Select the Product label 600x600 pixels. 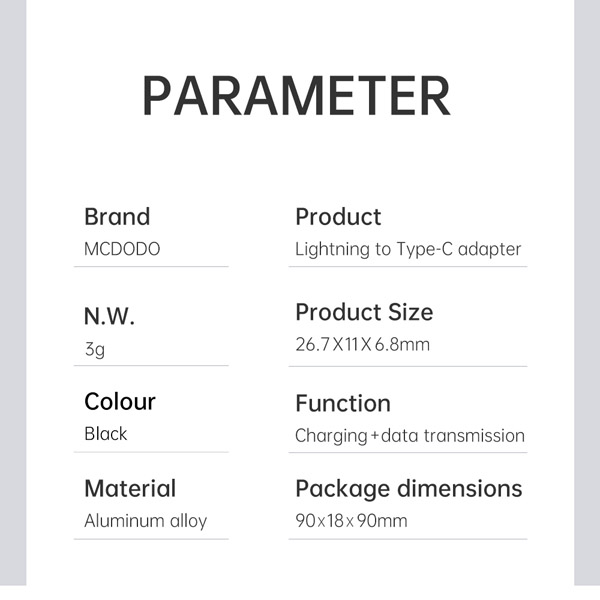point(338,217)
